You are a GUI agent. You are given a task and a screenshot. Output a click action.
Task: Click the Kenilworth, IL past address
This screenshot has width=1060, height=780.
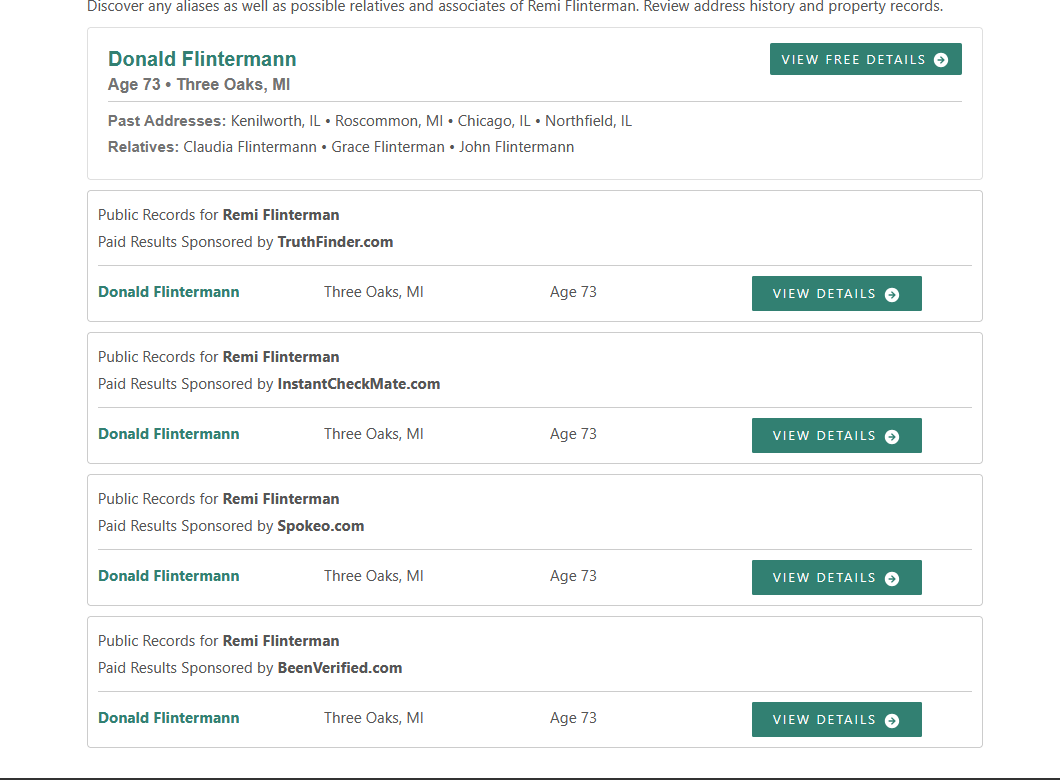point(275,121)
